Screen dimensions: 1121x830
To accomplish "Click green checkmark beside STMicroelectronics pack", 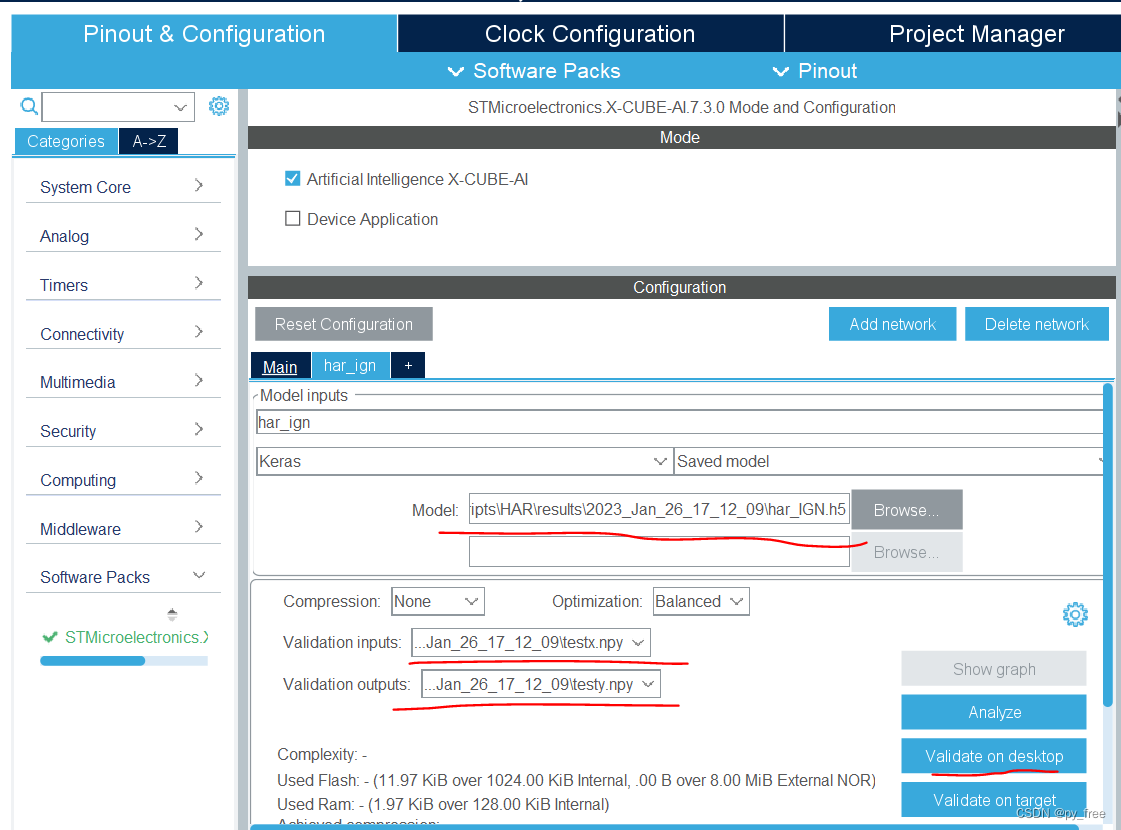I will click(49, 637).
